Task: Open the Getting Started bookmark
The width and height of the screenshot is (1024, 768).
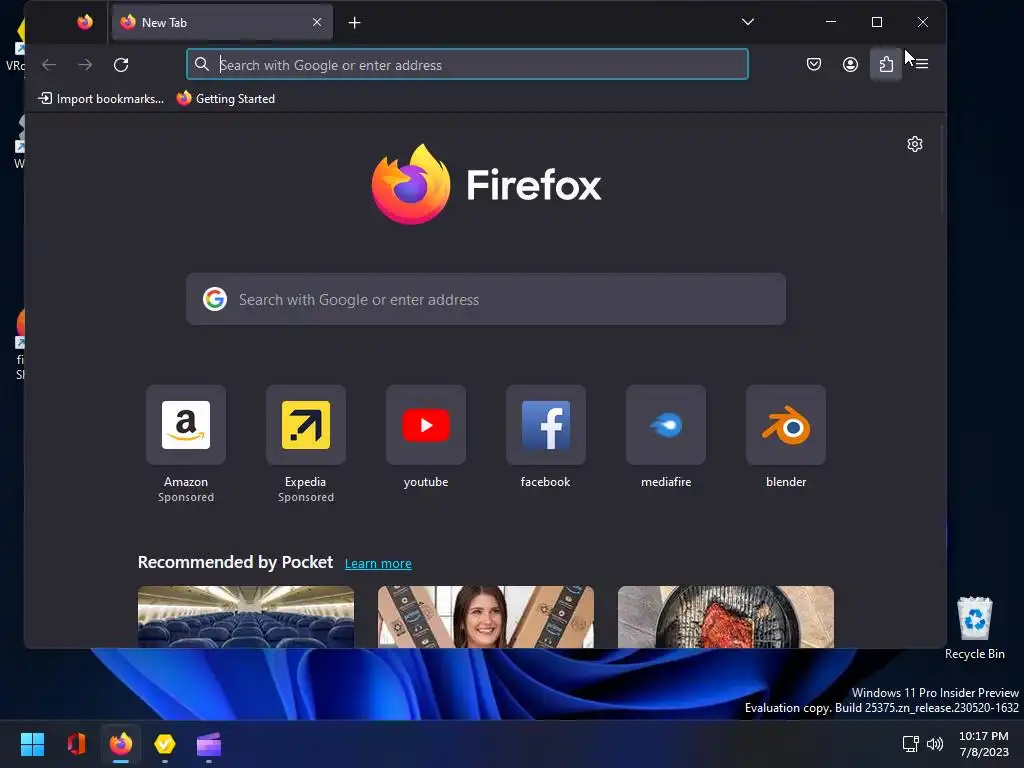Action: click(226, 99)
